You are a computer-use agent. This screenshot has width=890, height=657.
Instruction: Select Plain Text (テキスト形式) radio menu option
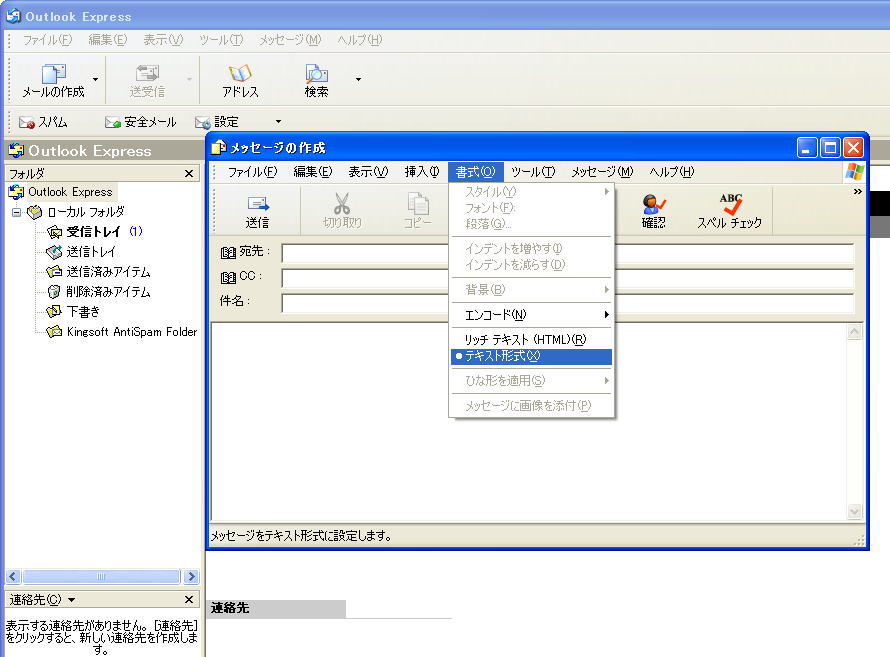pyautogui.click(x=531, y=356)
